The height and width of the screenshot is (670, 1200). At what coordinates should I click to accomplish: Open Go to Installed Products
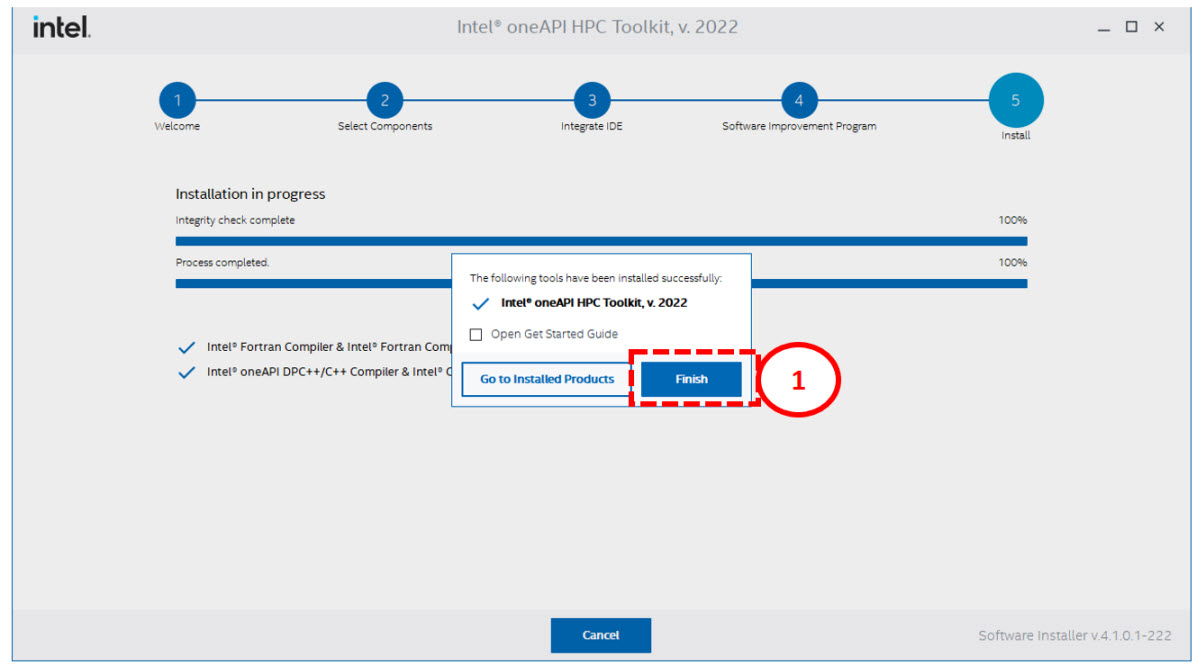[x=545, y=379]
